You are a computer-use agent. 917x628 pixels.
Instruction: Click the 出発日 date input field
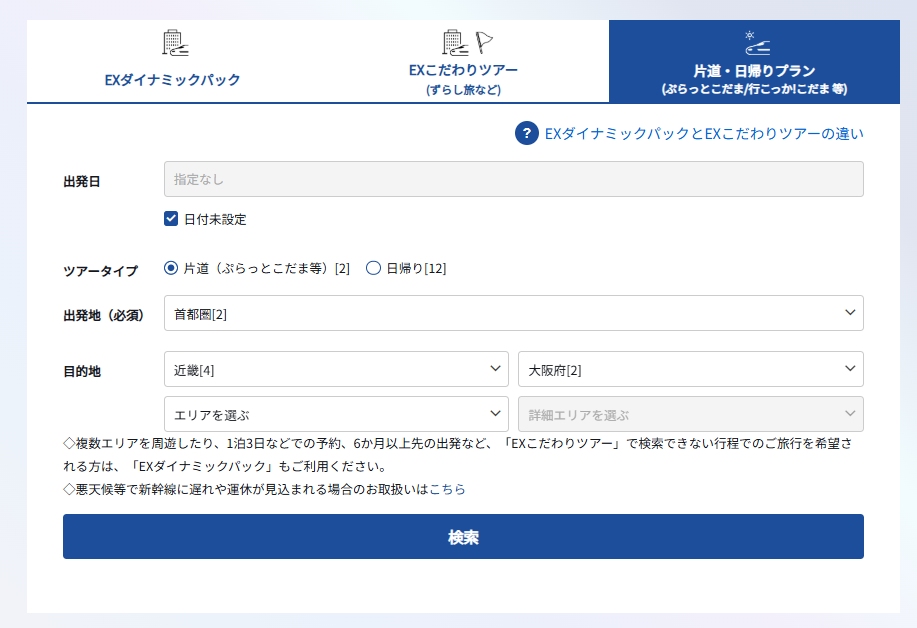point(513,179)
